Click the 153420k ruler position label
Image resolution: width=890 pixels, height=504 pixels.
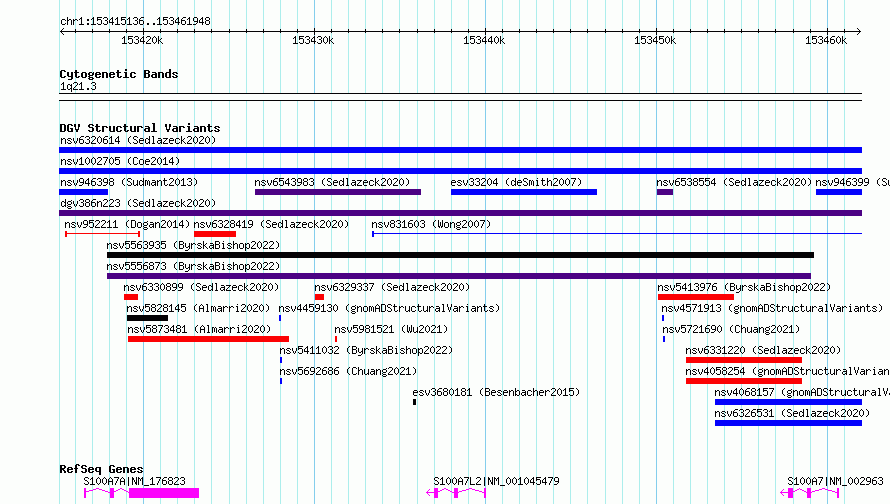(x=142, y=40)
